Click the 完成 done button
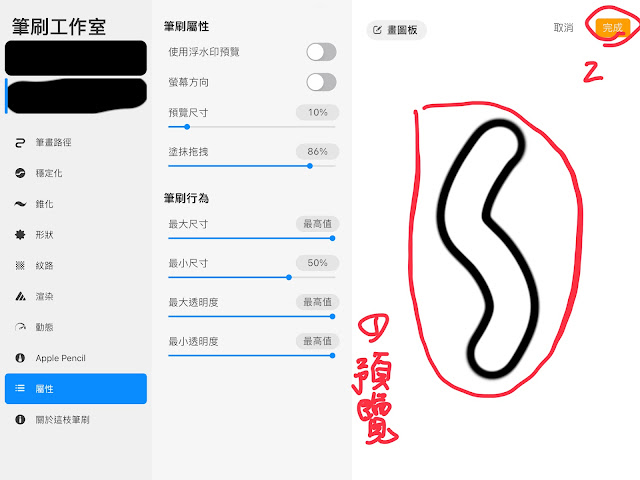Image resolution: width=640 pixels, height=480 pixels. pyautogui.click(x=612, y=28)
